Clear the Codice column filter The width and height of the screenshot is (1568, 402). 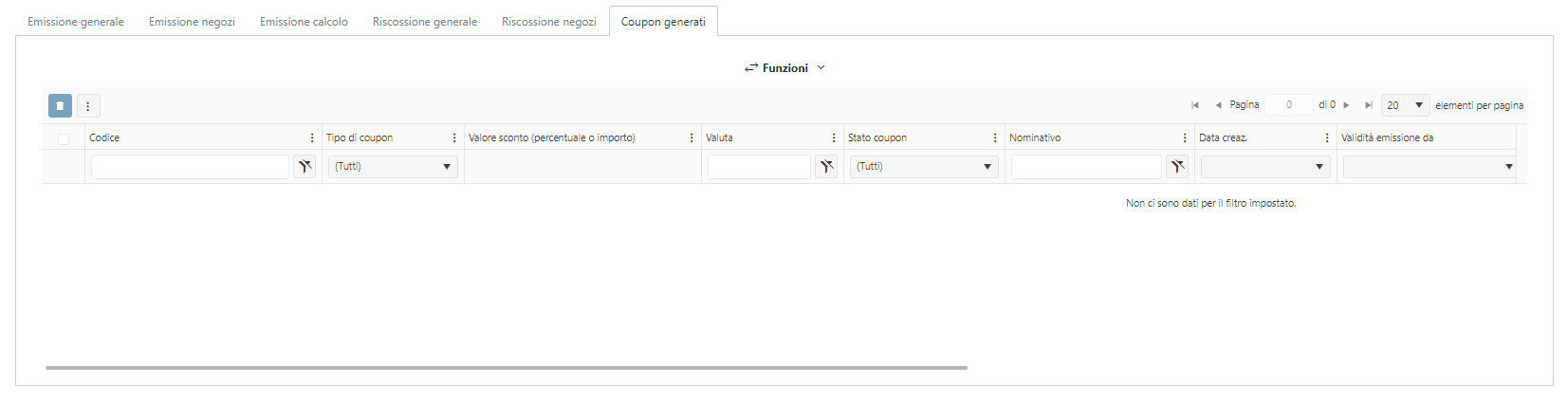[x=304, y=167]
